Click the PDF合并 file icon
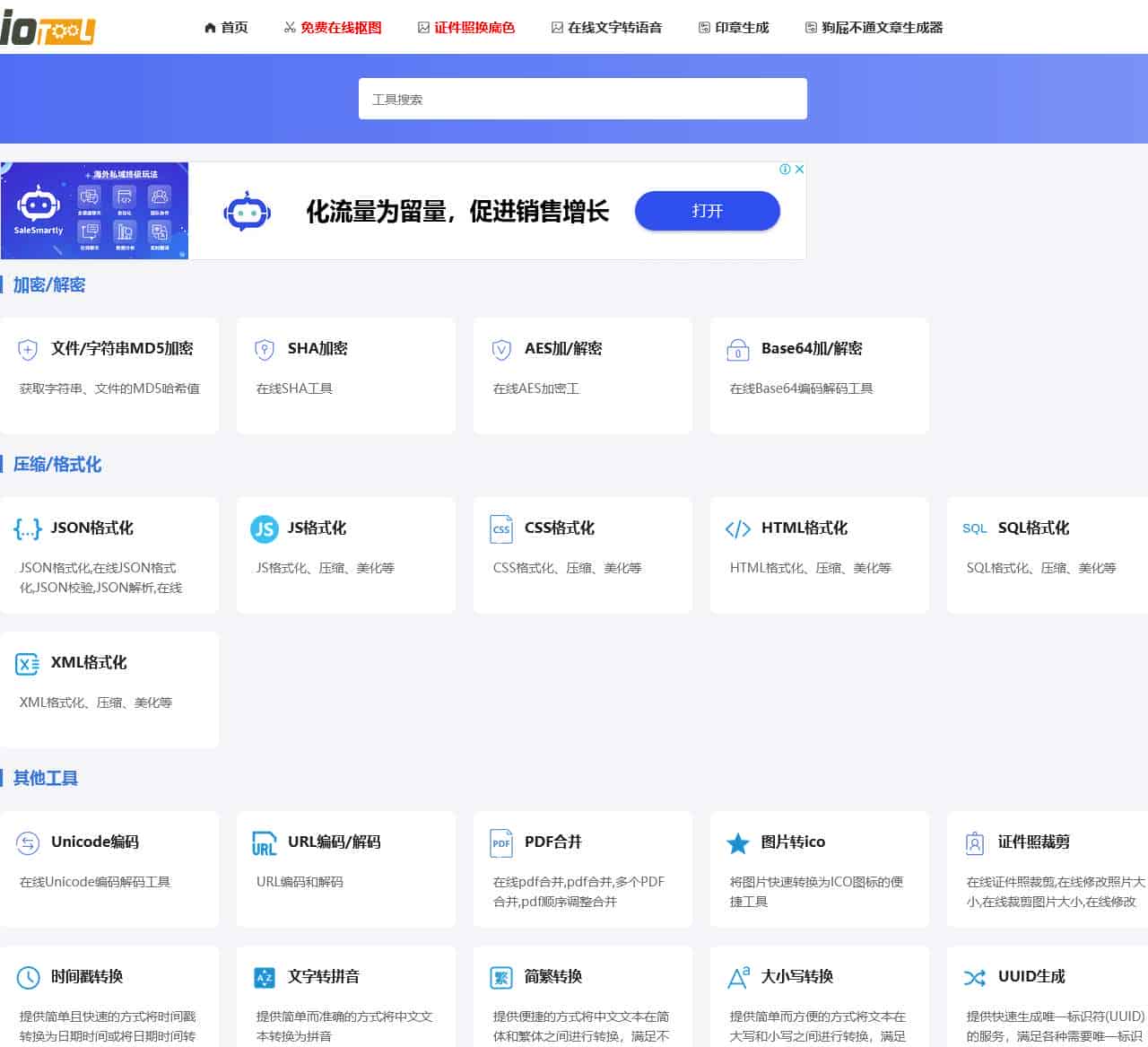This screenshot has width=1148, height=1047. point(501,842)
